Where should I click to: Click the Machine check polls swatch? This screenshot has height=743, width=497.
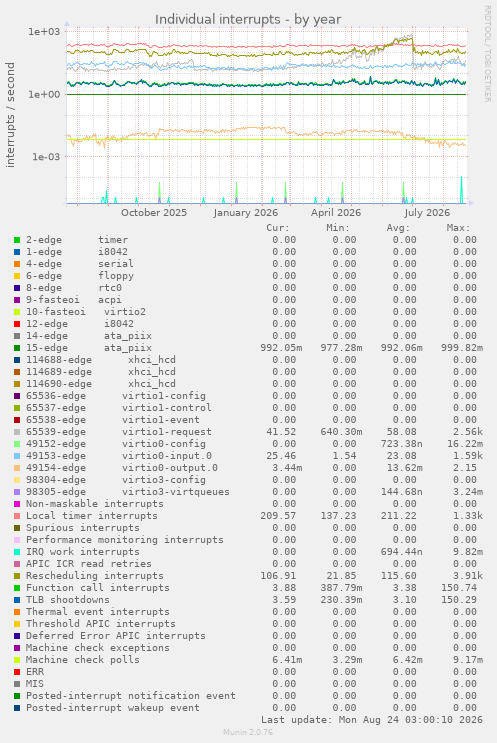pyautogui.click(x=17, y=660)
